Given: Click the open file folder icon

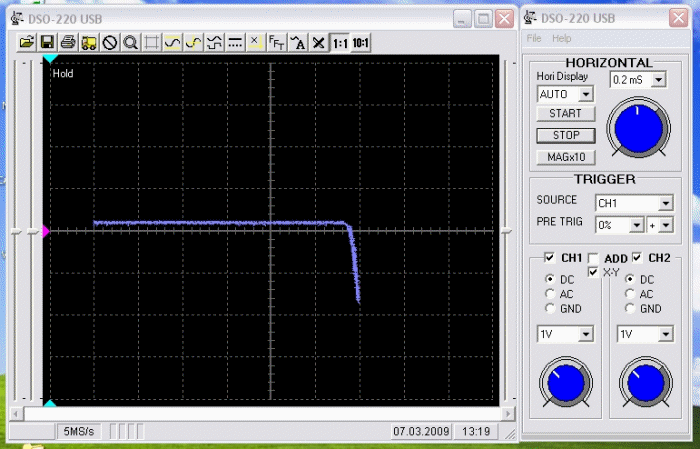Looking at the screenshot, I should pyautogui.click(x=27, y=42).
